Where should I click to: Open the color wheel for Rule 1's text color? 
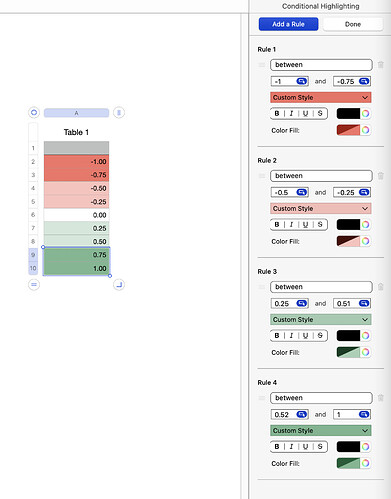366,113
